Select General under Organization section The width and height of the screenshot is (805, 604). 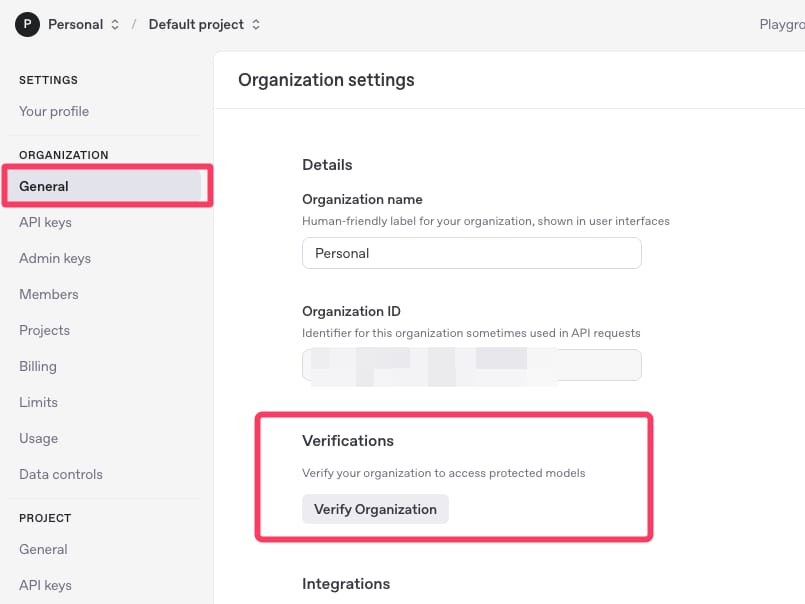(x=44, y=186)
